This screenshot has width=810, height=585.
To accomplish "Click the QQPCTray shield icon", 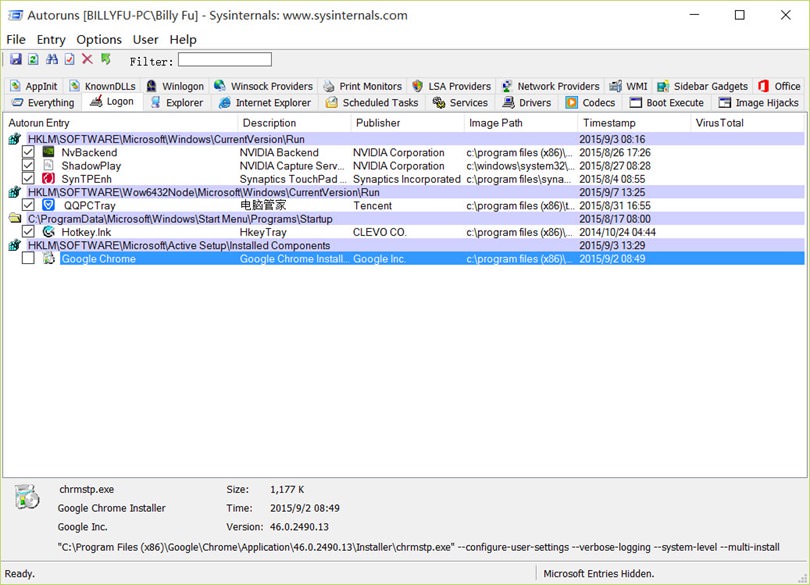I will [x=48, y=205].
